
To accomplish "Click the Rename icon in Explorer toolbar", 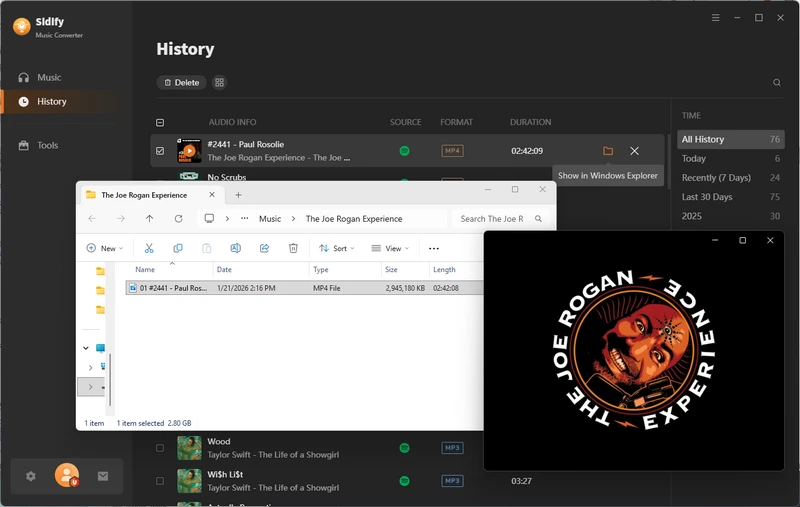I will tap(235, 248).
